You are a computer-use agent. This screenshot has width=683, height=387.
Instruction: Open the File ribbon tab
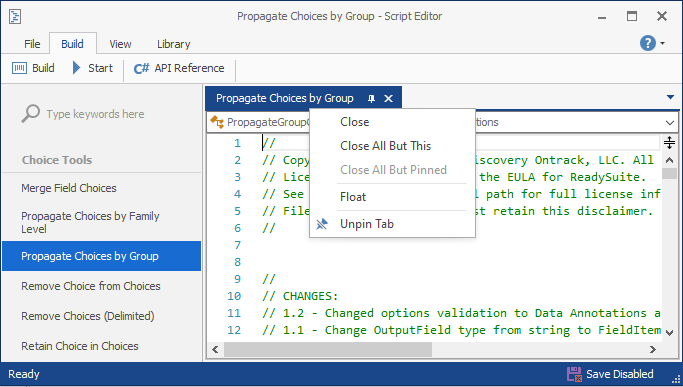pos(32,44)
